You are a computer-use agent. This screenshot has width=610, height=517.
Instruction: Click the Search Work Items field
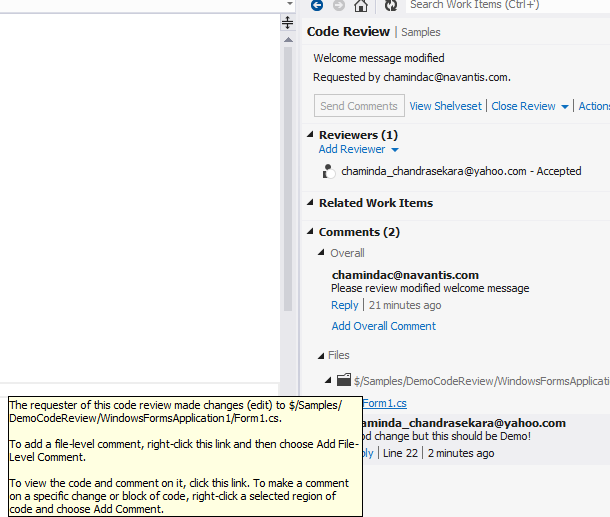(x=508, y=5)
